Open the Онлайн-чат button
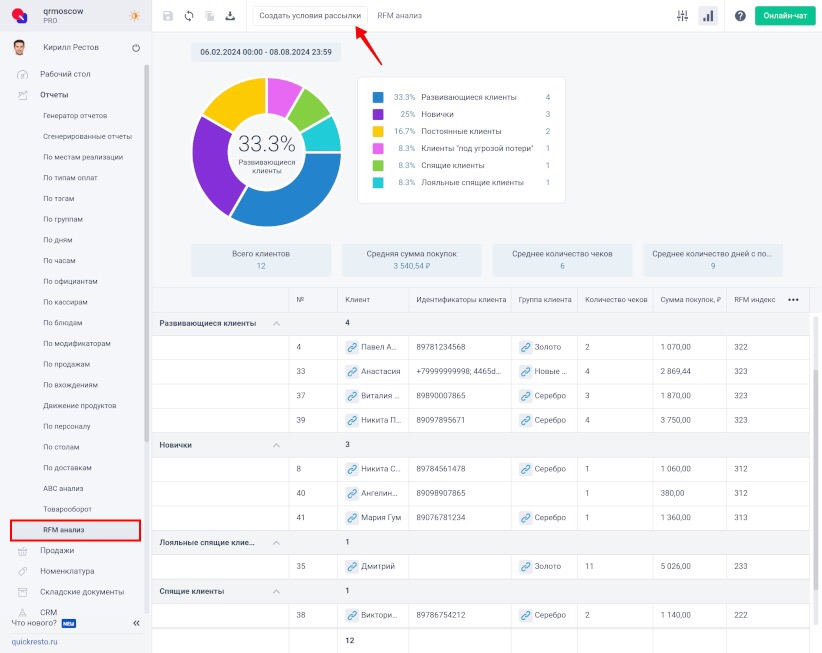822x653 pixels. [x=785, y=16]
